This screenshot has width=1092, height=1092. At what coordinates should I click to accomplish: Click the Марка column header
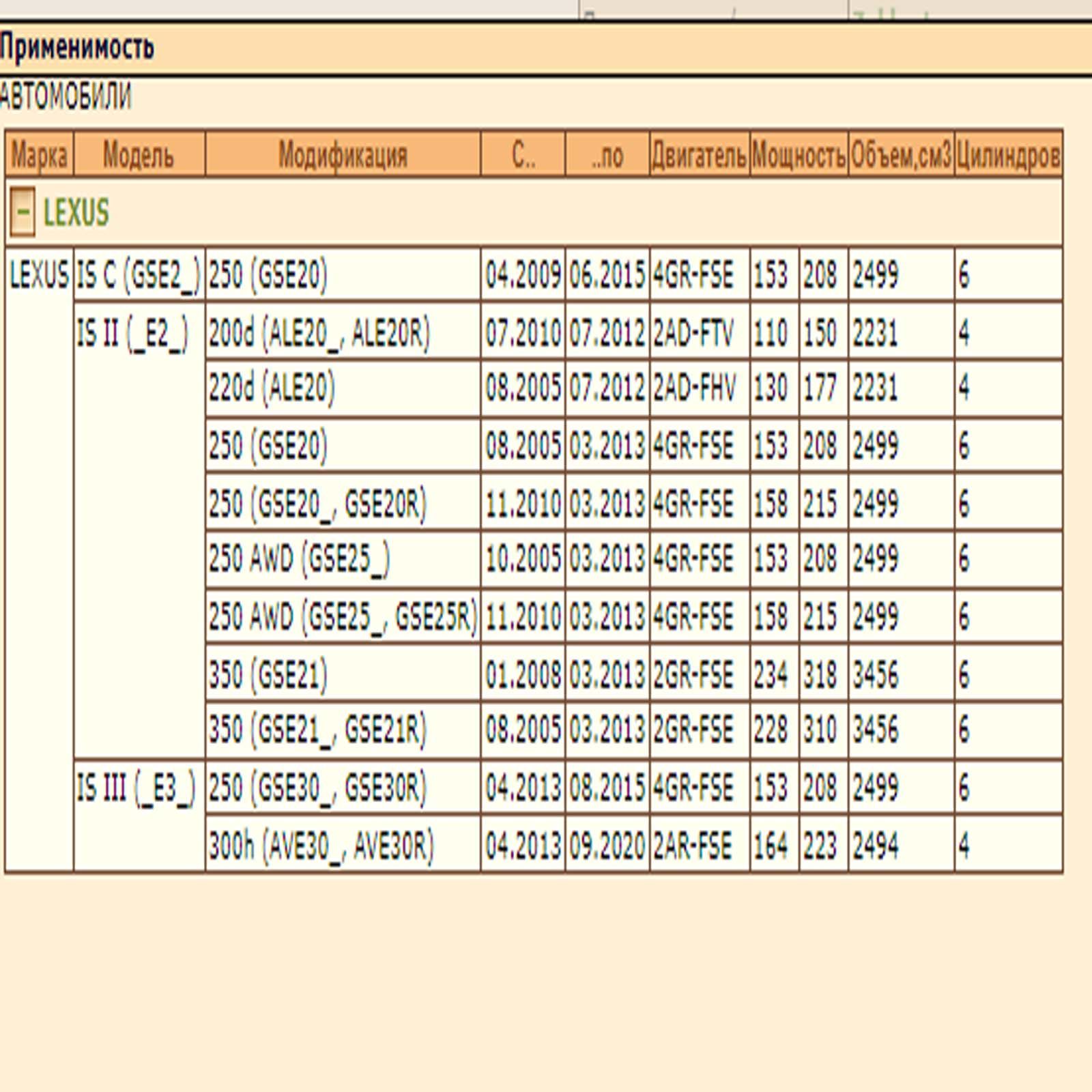pyautogui.click(x=39, y=155)
